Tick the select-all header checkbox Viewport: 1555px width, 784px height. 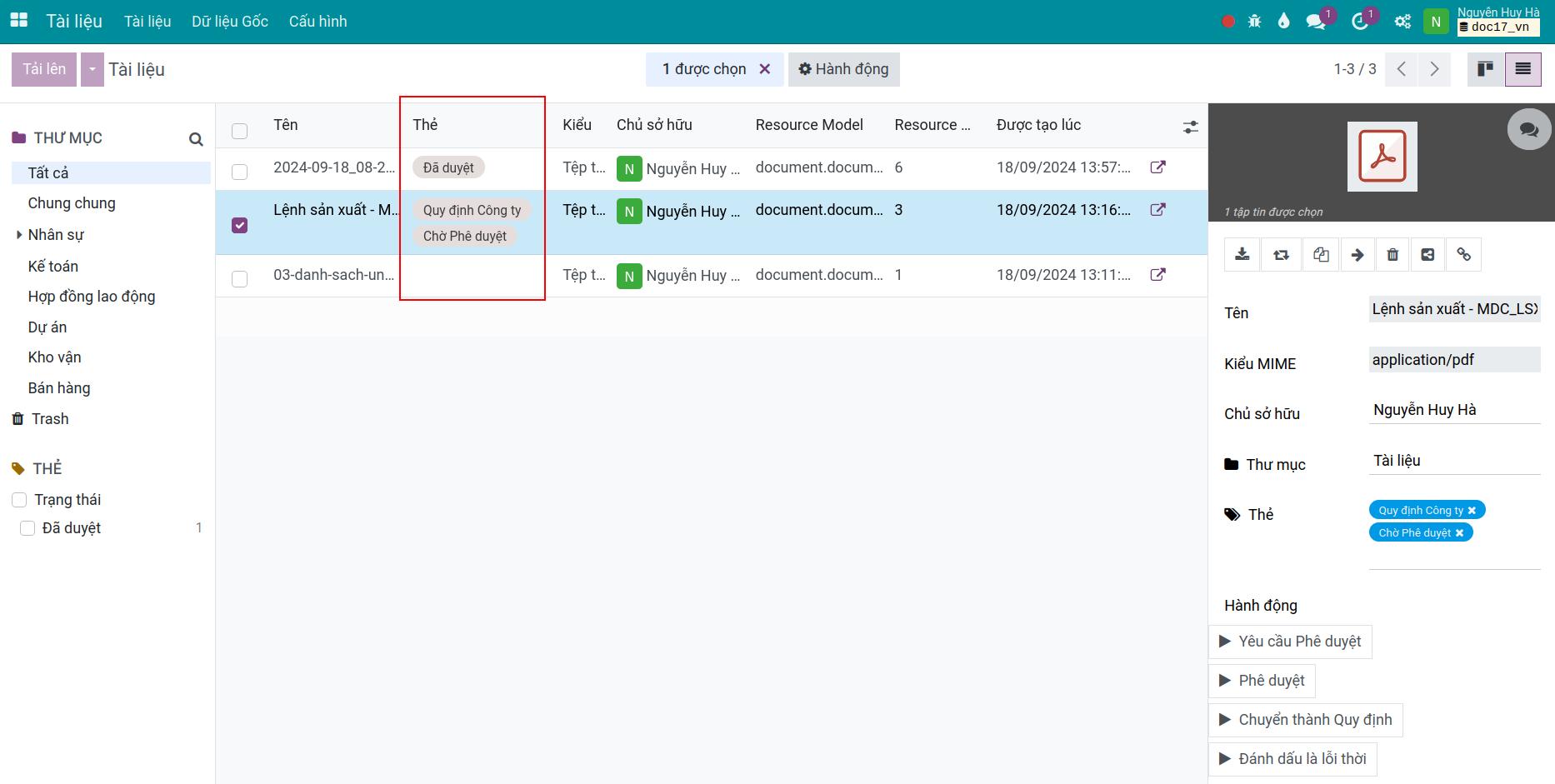coord(240,131)
